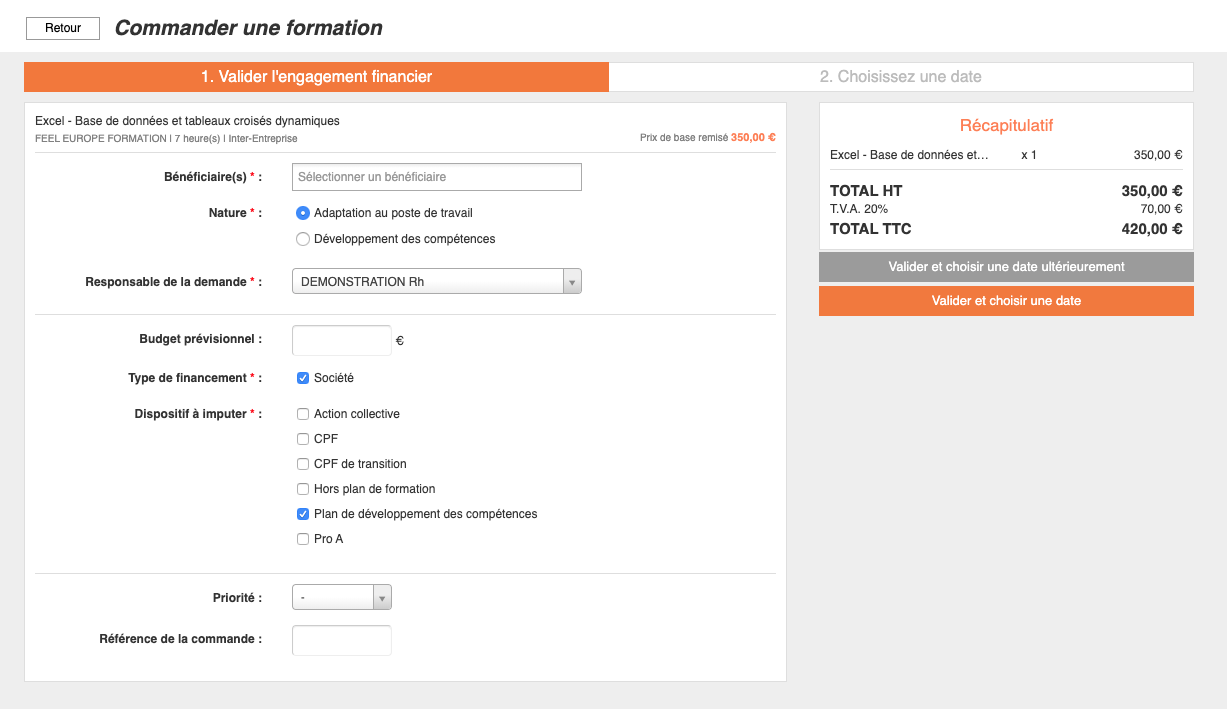Viewport: 1227px width, 709px height.
Task: Check 'Hors plan de formation' option
Action: (x=303, y=489)
